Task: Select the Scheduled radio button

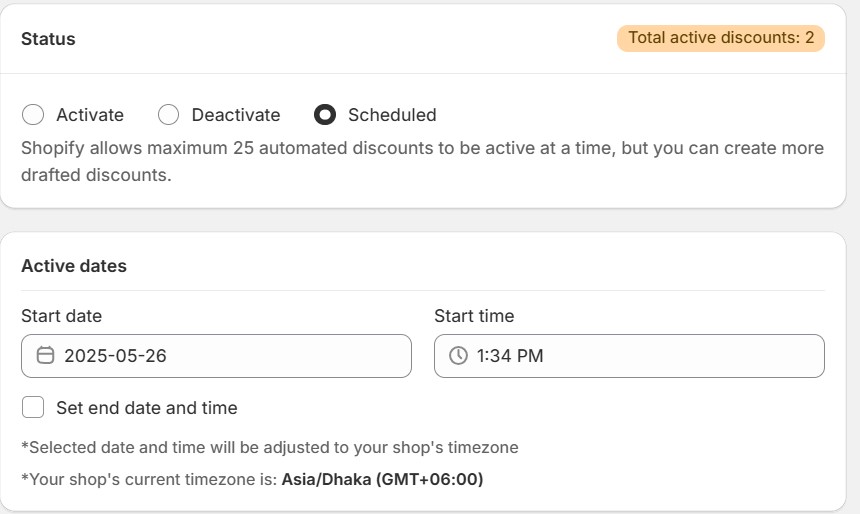Action: point(325,115)
